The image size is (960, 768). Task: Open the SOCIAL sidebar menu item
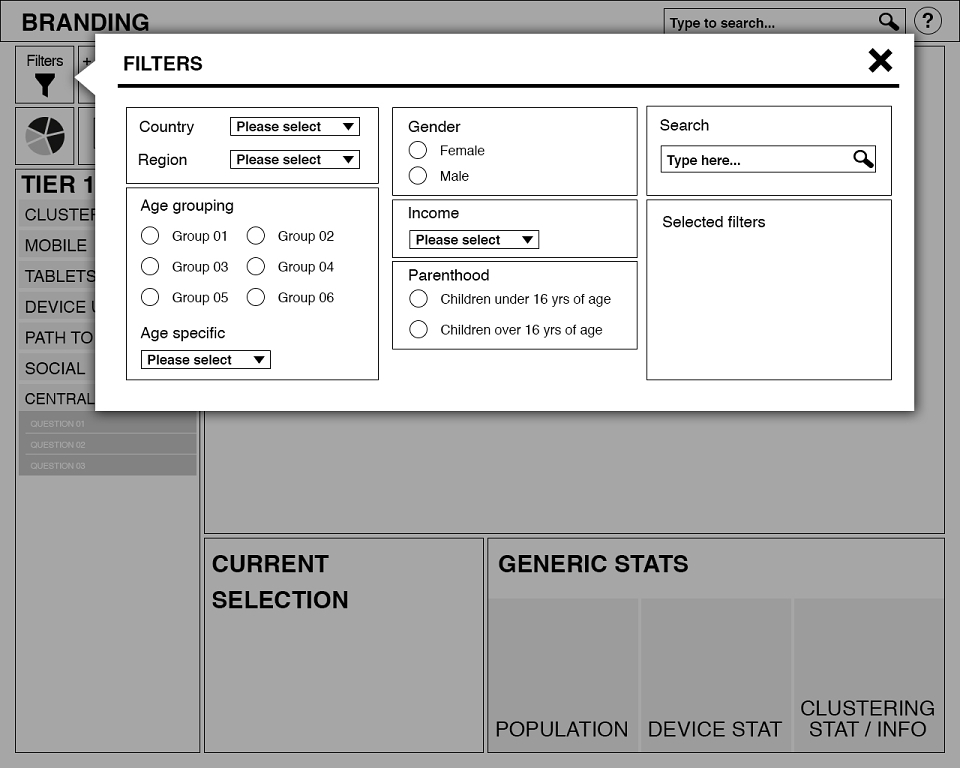tap(56, 368)
